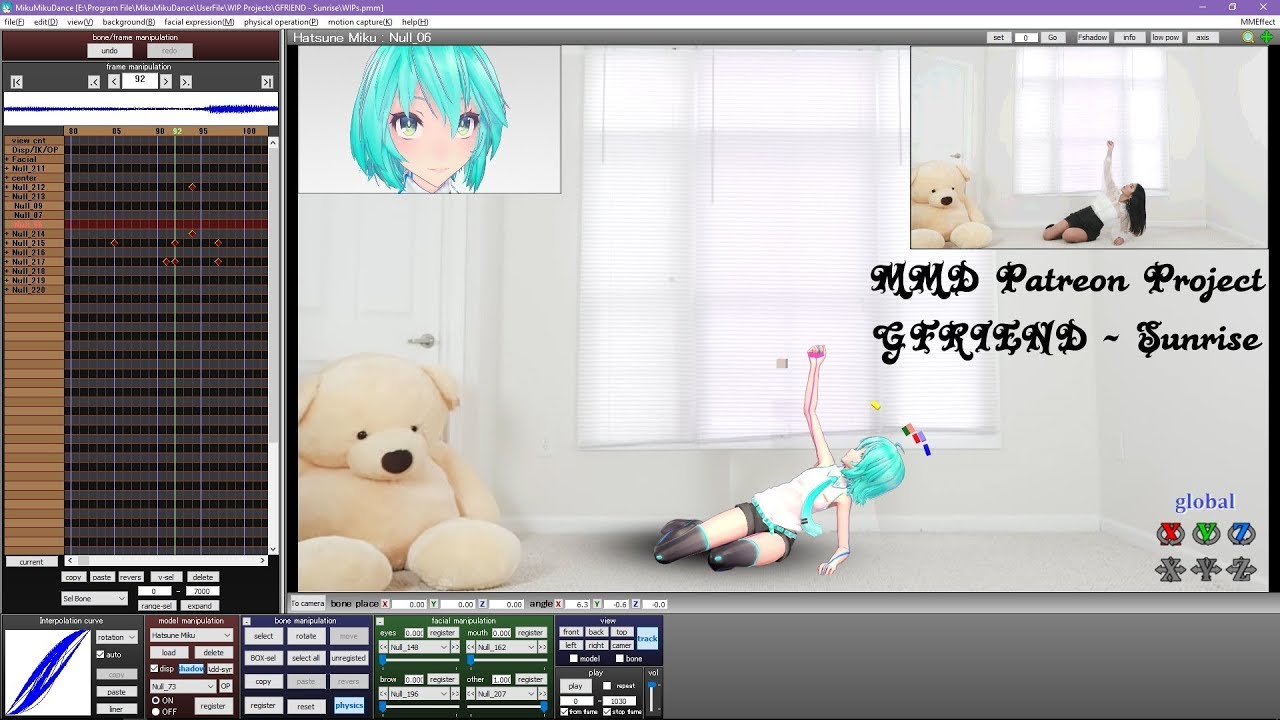Image resolution: width=1280 pixels, height=720 pixels.
Task: Select the ON radio button
Action: (155, 701)
